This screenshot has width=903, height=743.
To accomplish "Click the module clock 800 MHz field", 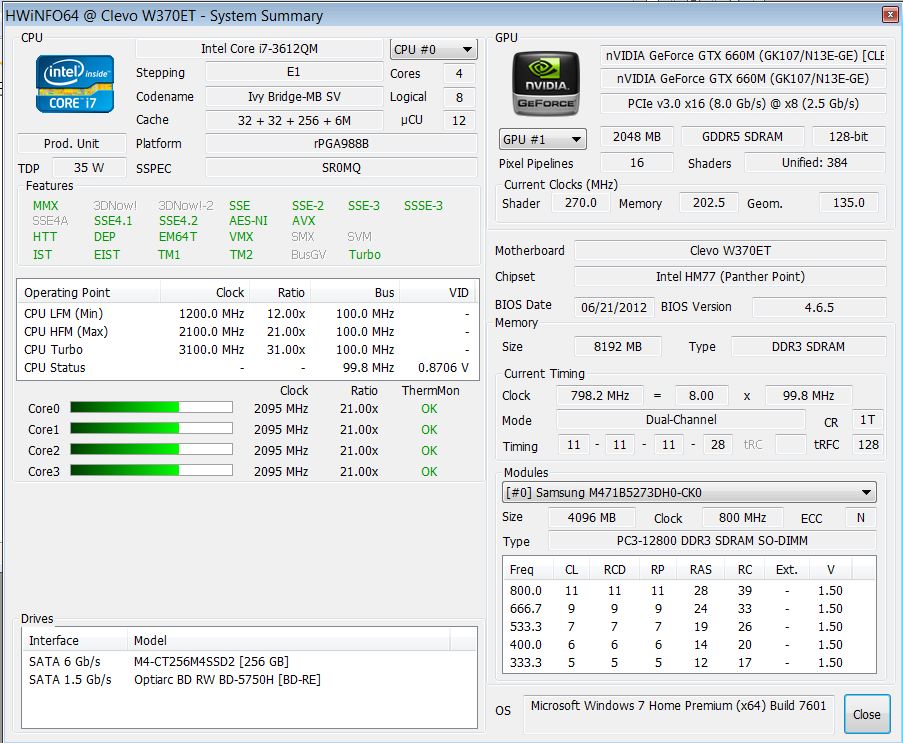I will 742,517.
